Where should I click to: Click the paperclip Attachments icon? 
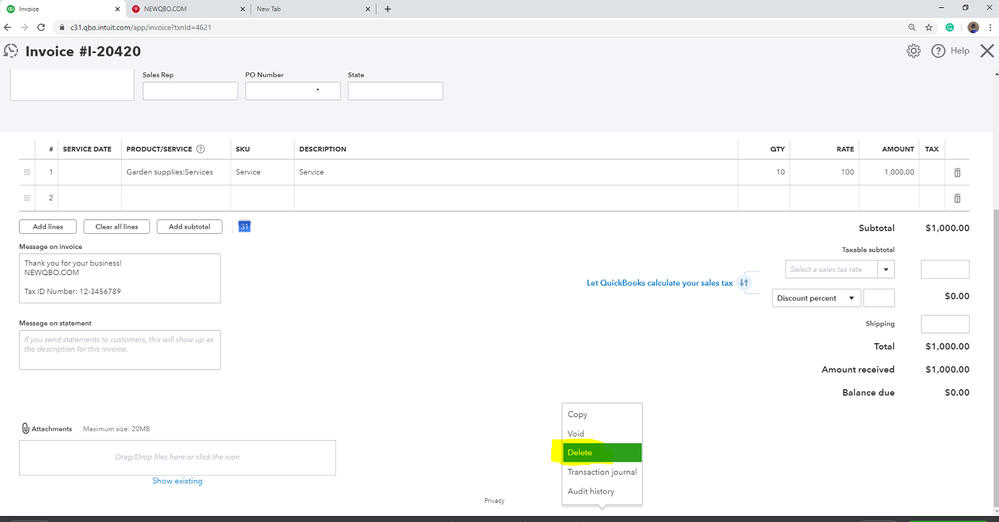point(25,428)
